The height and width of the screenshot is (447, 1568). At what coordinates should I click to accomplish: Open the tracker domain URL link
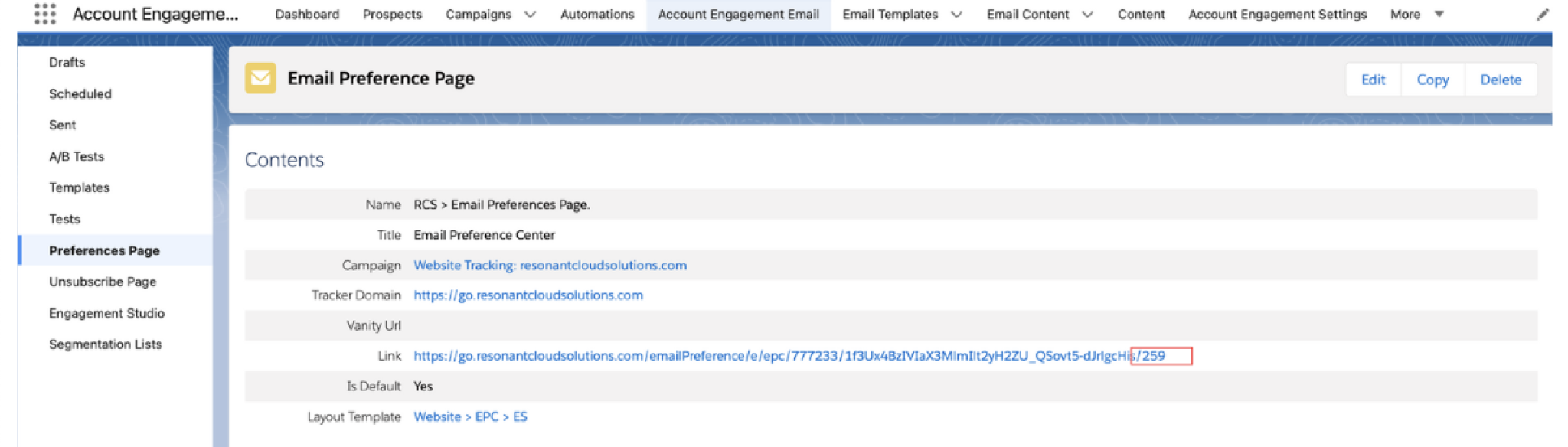point(528,295)
